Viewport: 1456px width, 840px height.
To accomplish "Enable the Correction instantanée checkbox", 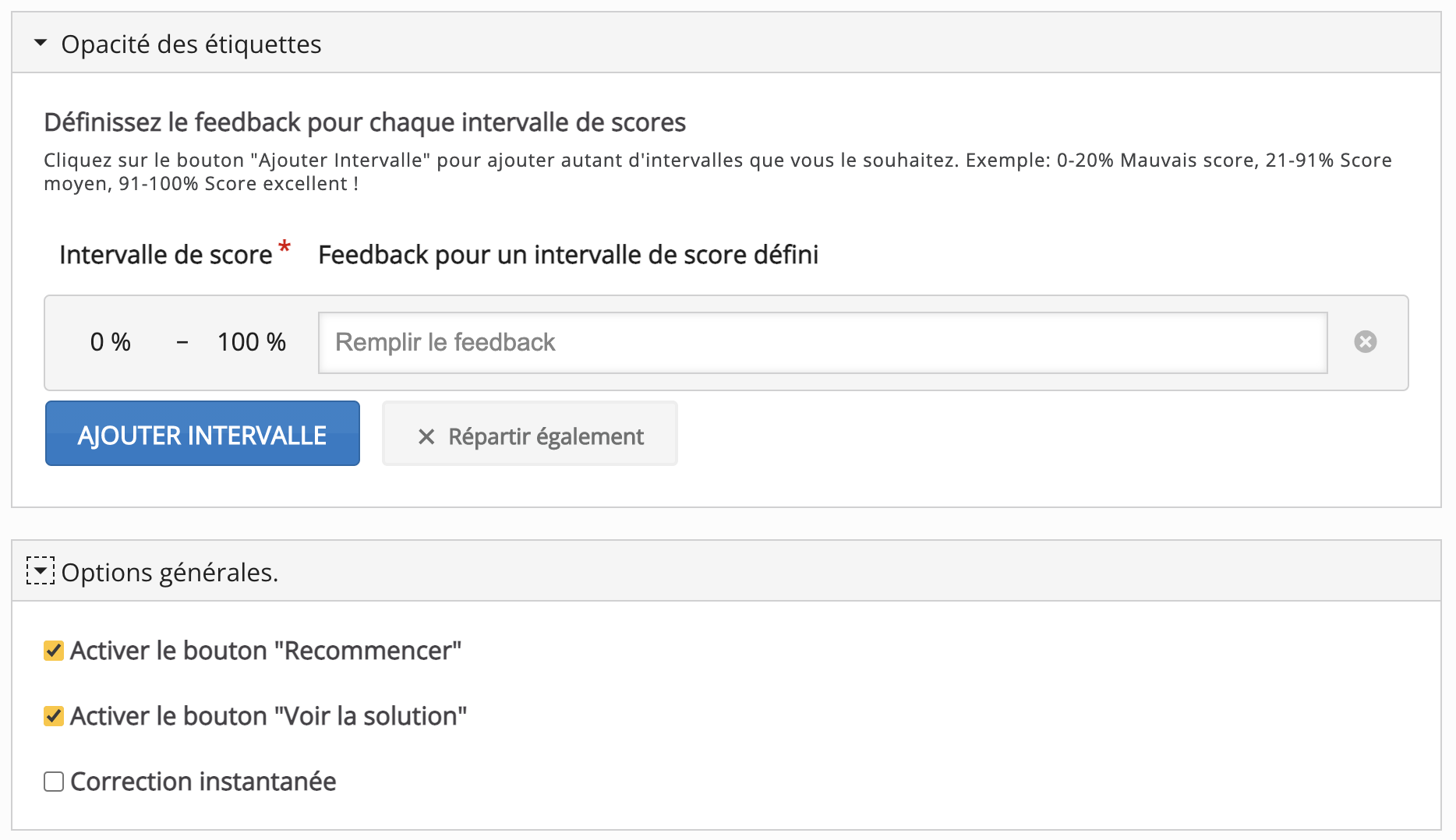I will (54, 782).
